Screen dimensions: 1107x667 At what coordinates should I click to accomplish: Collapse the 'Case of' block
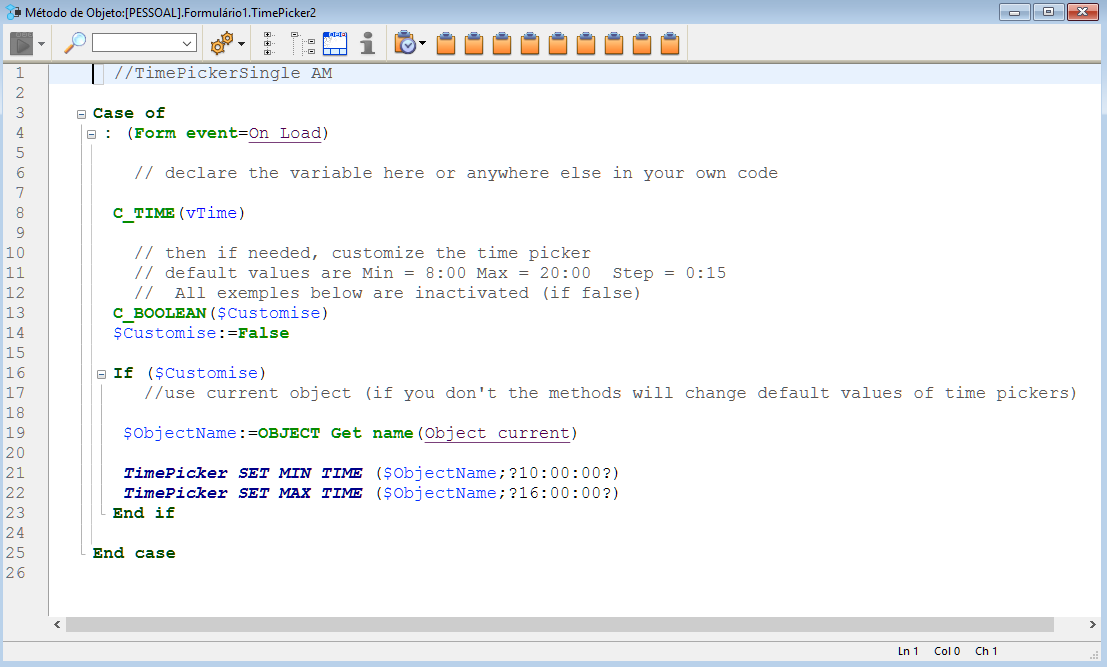[81, 114]
